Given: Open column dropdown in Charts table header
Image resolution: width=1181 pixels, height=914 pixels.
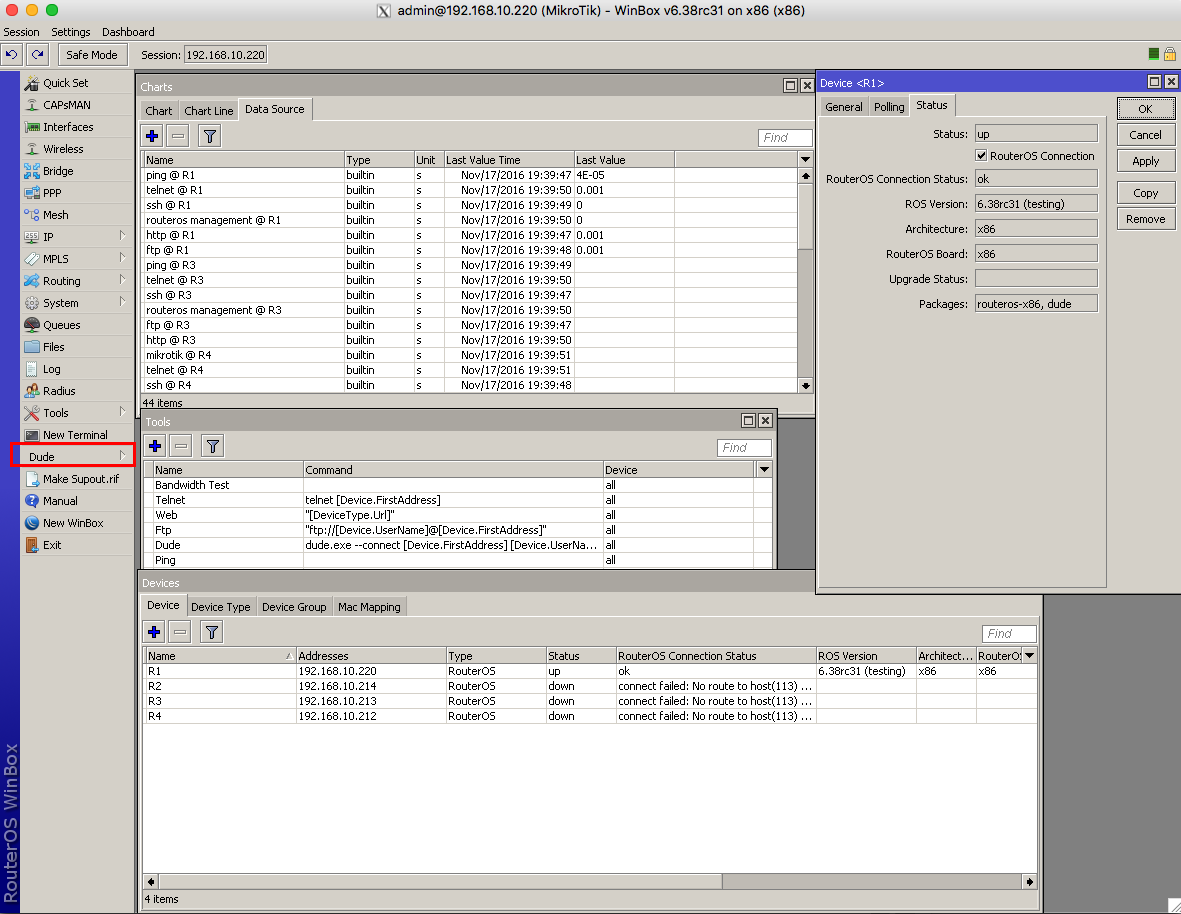Looking at the screenshot, I should pyautogui.click(x=805, y=160).
